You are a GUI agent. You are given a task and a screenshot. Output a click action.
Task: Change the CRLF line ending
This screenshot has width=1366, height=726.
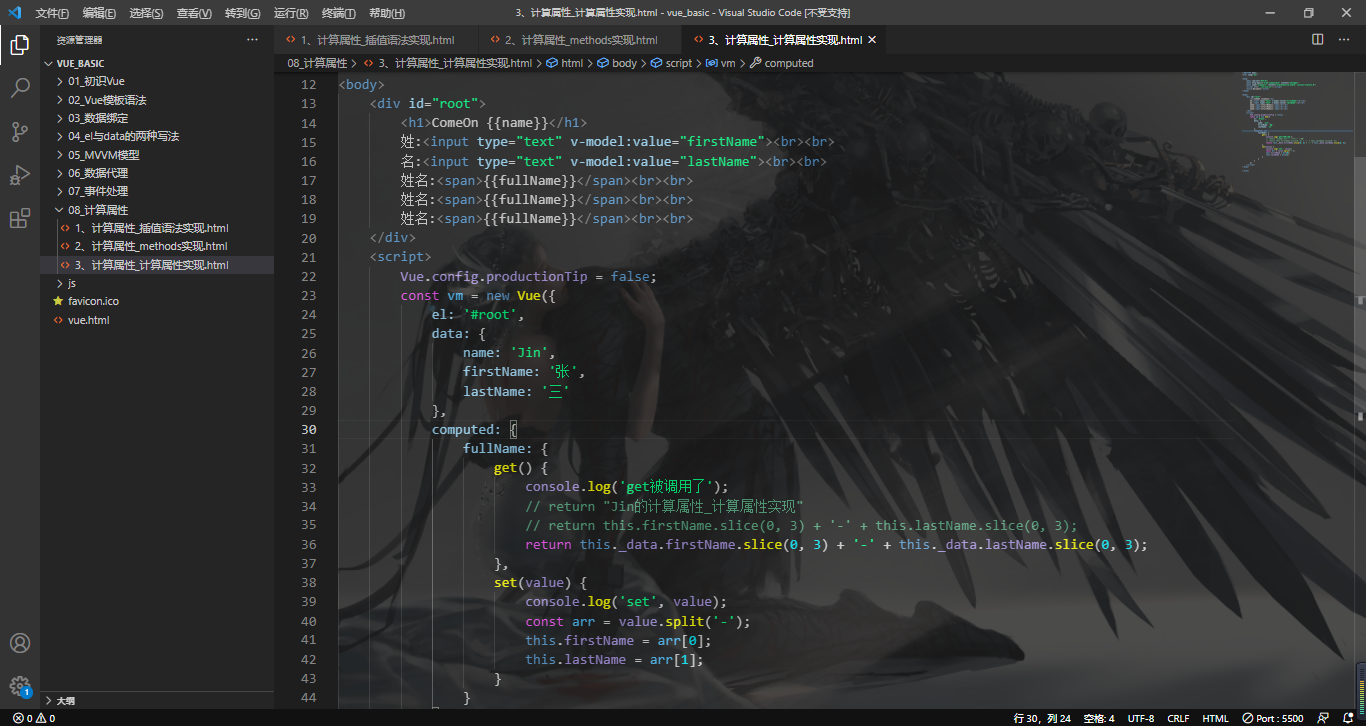click(x=1178, y=718)
